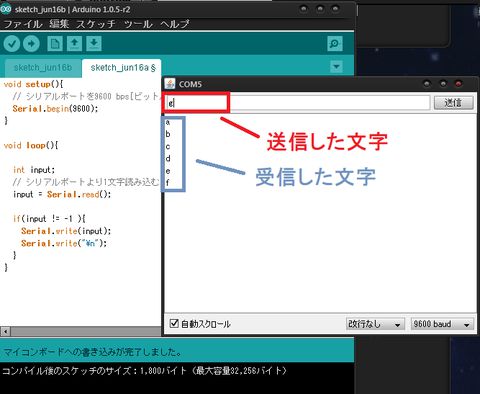Click the COM5 window Java icon
This screenshot has width=480, height=394.
(170, 84)
